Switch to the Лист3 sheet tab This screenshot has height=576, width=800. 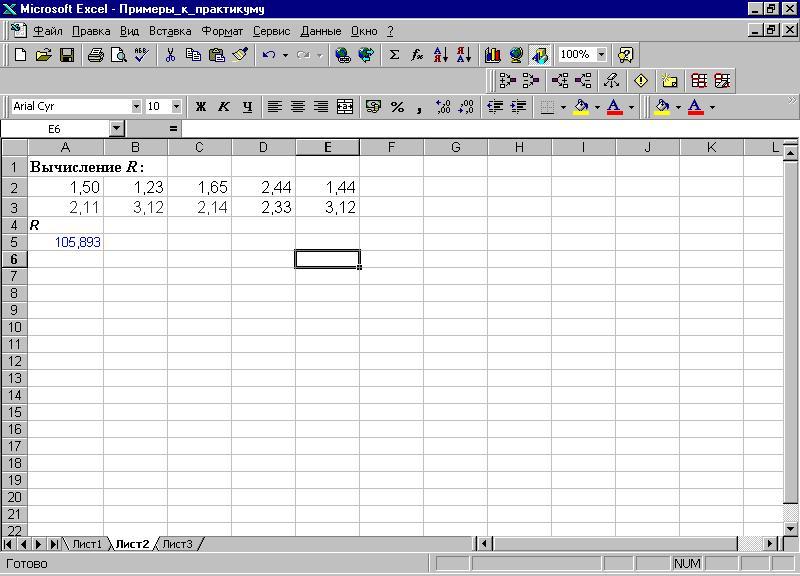(x=178, y=544)
